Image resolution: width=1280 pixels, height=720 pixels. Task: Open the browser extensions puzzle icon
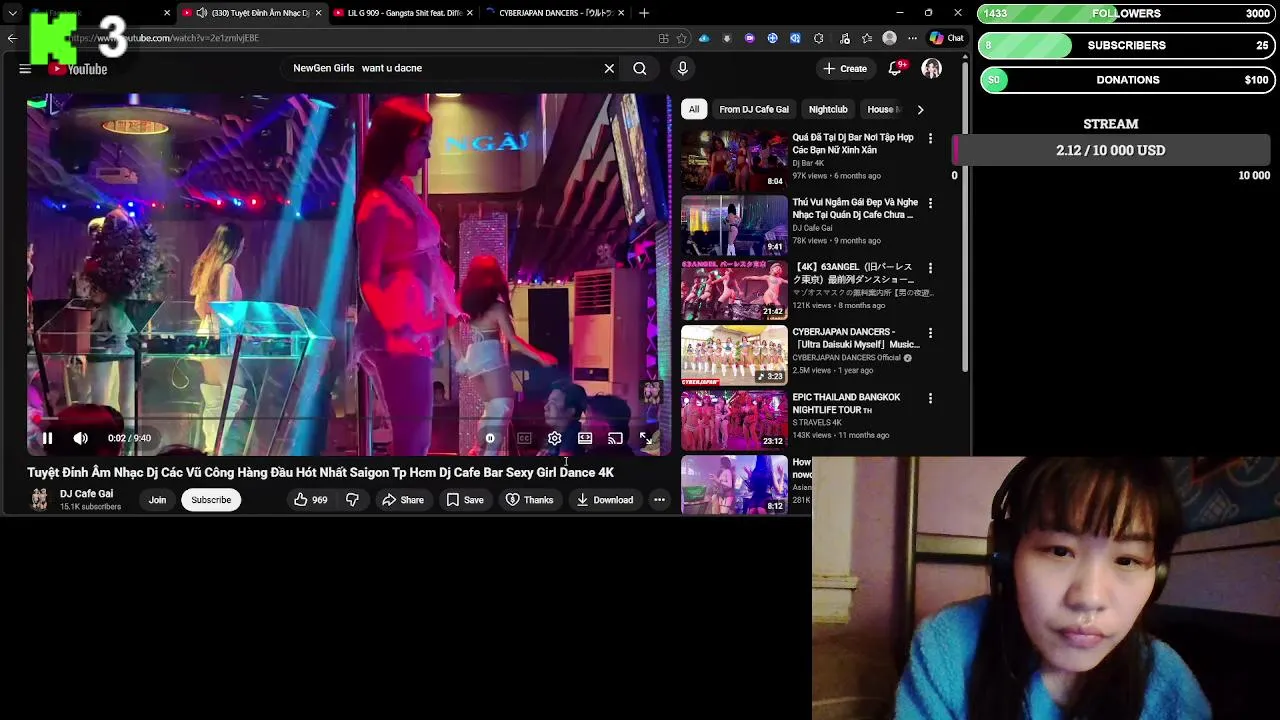819,38
